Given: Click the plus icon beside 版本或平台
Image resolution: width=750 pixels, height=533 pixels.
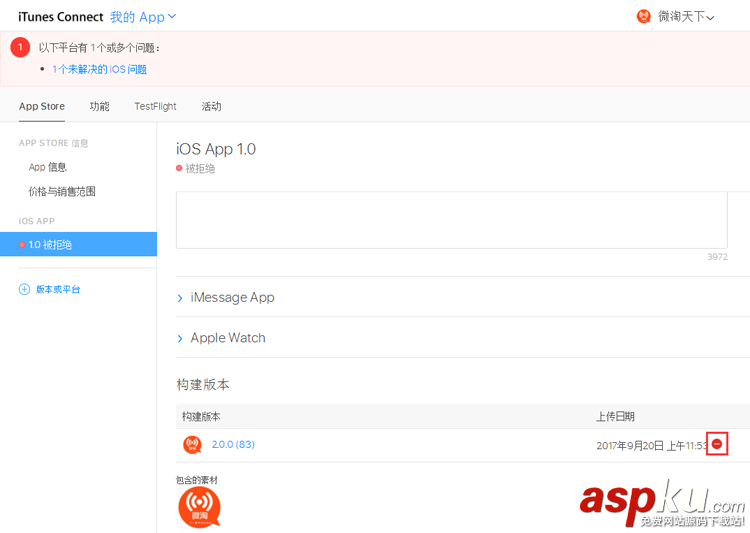Looking at the screenshot, I should coord(24,289).
